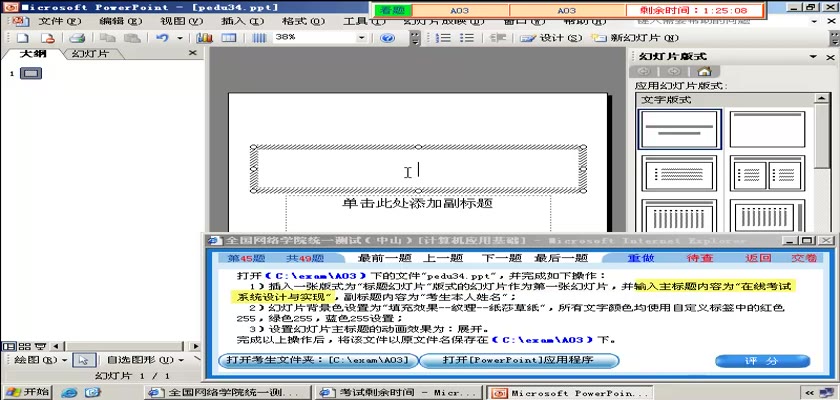
Task: Click the task pane Home icon
Action: (704, 71)
